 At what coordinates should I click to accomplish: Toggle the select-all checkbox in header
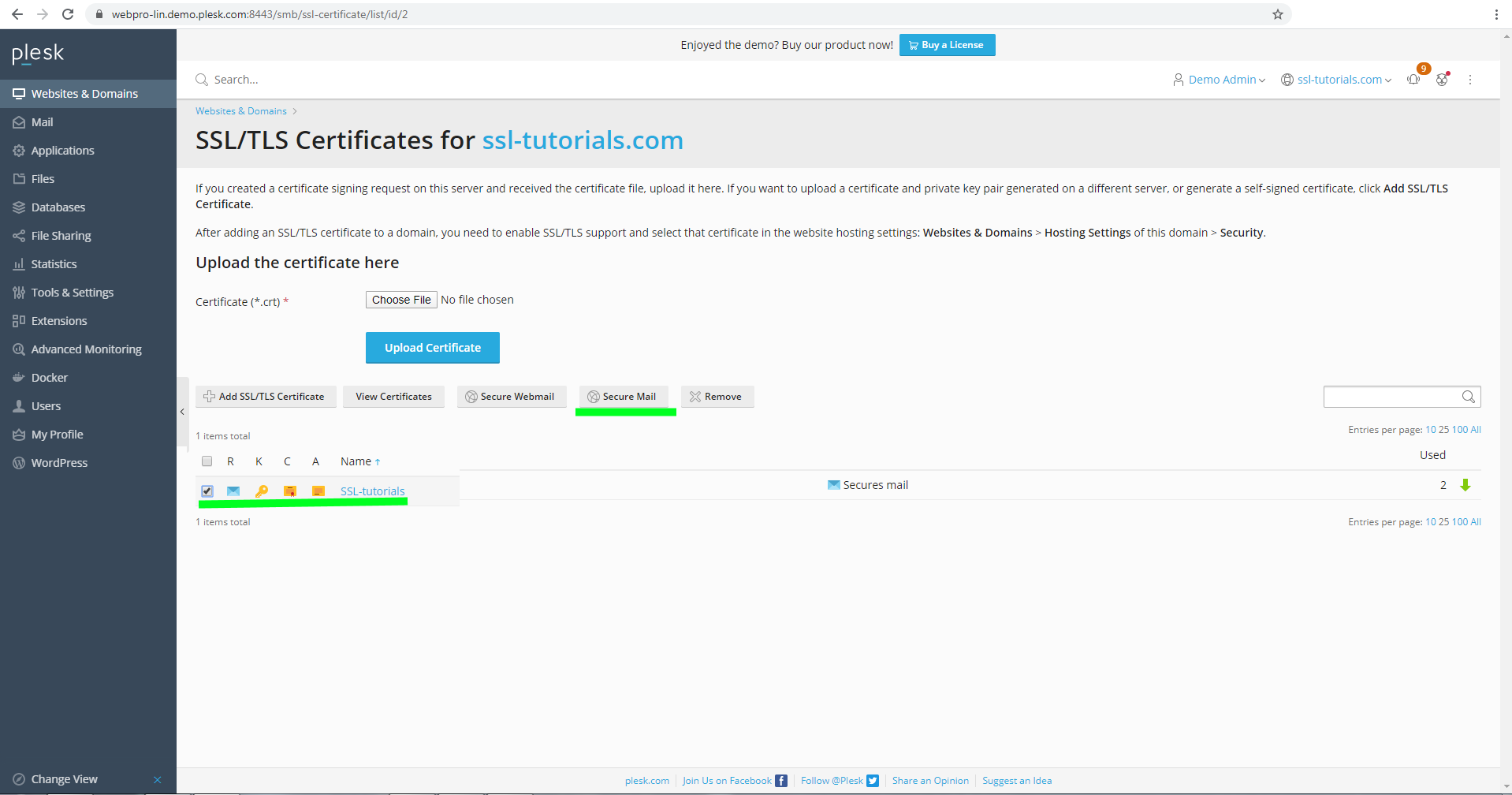(x=207, y=461)
